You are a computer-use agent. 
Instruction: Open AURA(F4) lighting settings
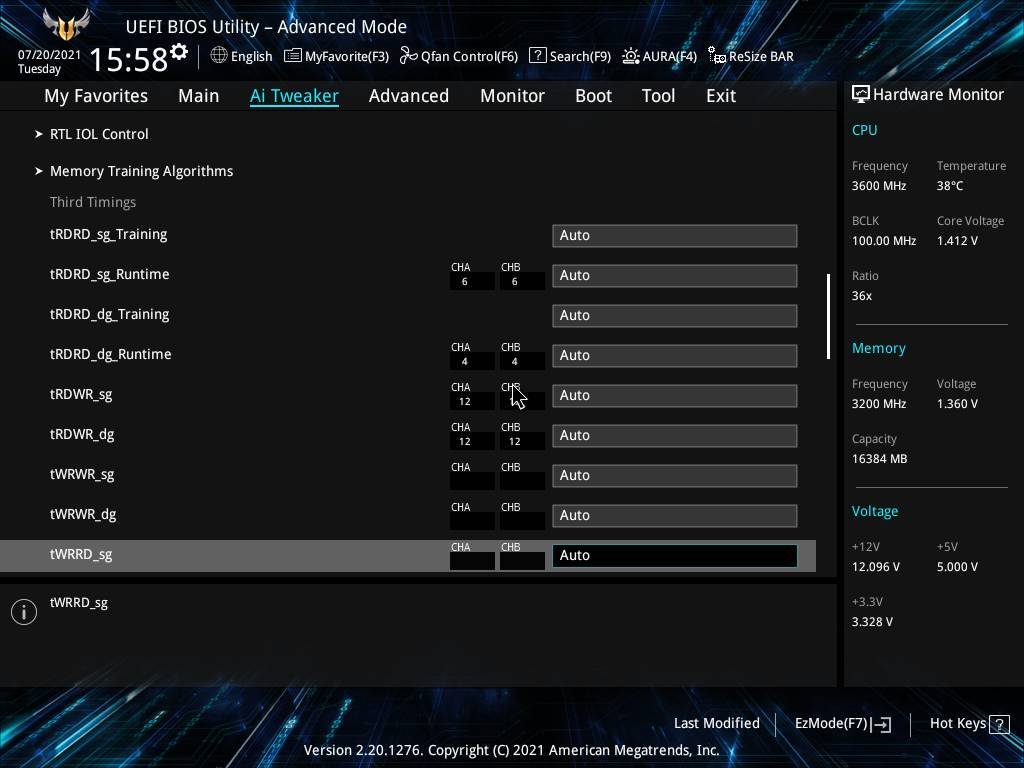tap(659, 56)
